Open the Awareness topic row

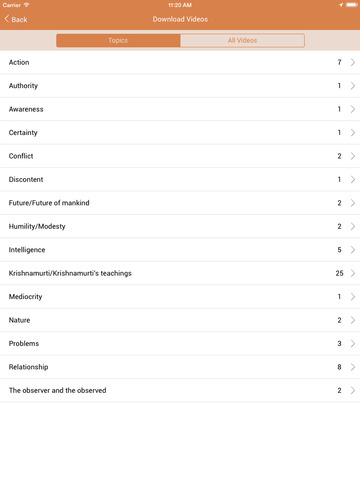(x=180, y=109)
